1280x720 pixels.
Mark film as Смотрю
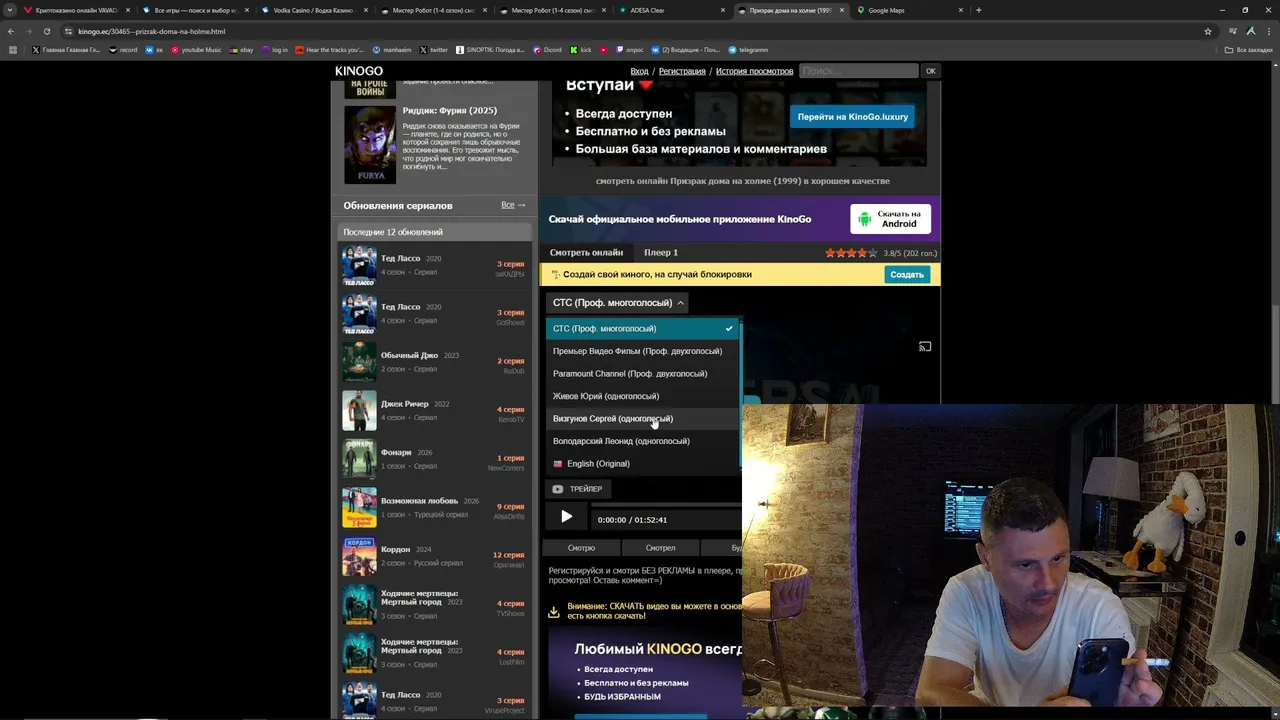[581, 548]
